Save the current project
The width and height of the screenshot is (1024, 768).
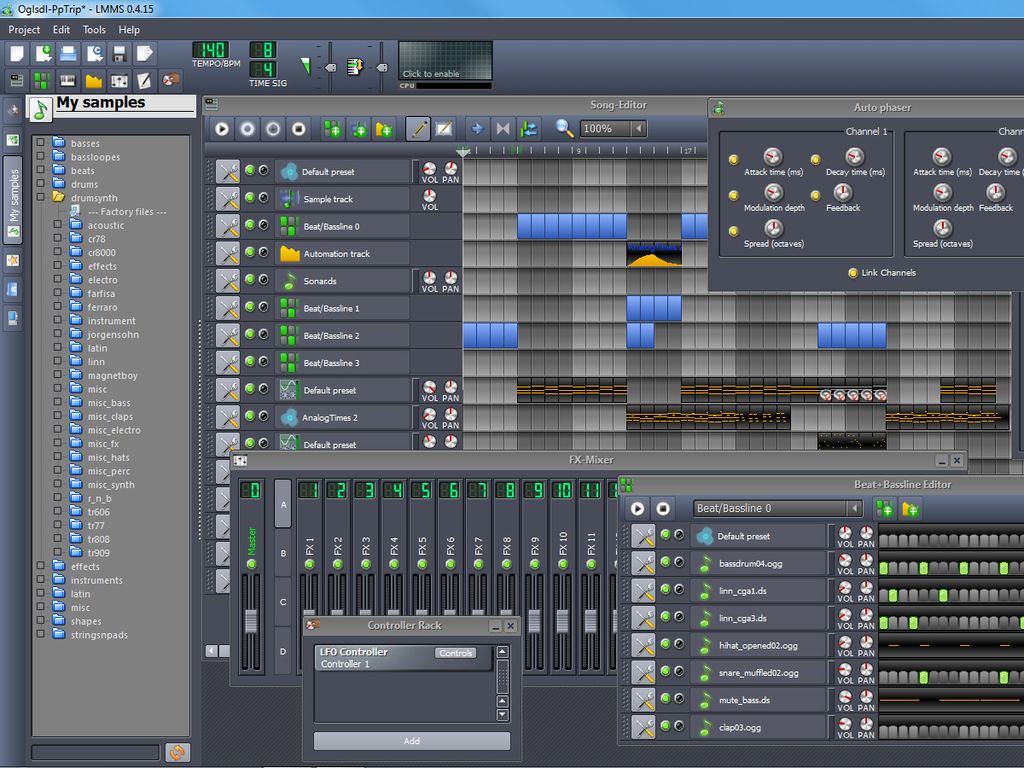tap(119, 52)
